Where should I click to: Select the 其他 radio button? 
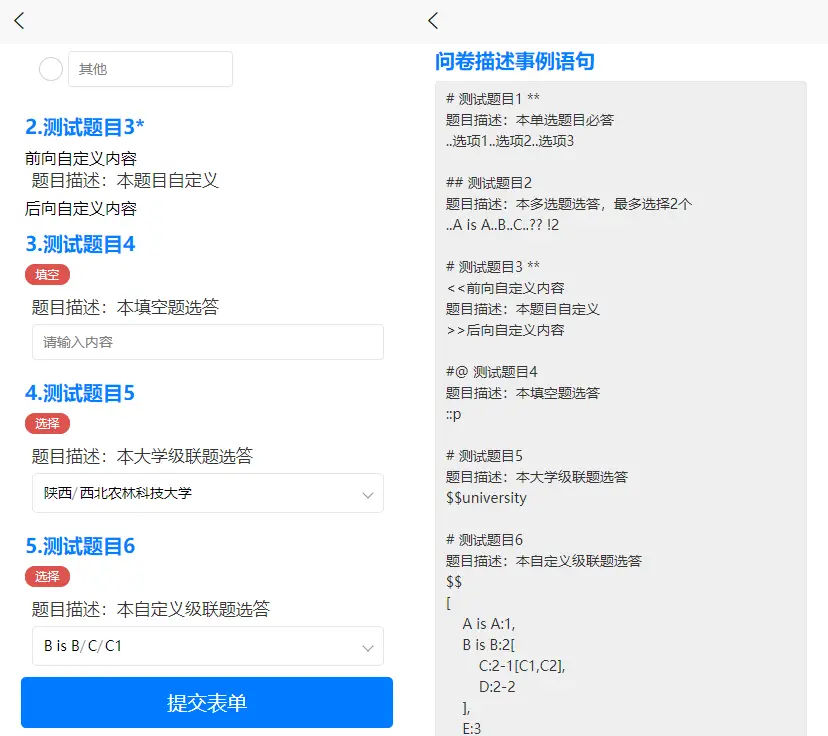(x=50, y=69)
